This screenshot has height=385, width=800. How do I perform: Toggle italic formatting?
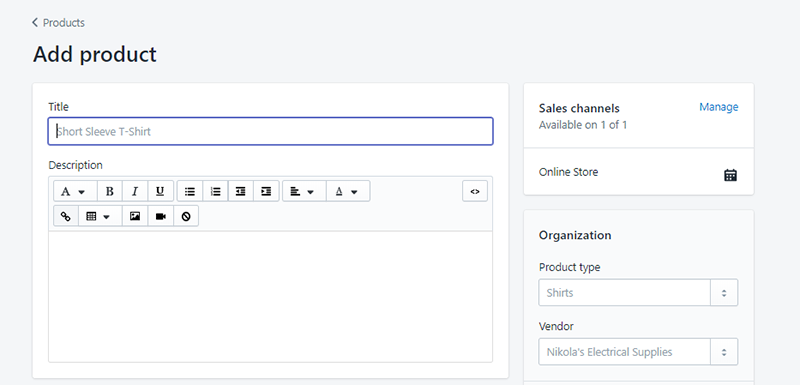135,191
